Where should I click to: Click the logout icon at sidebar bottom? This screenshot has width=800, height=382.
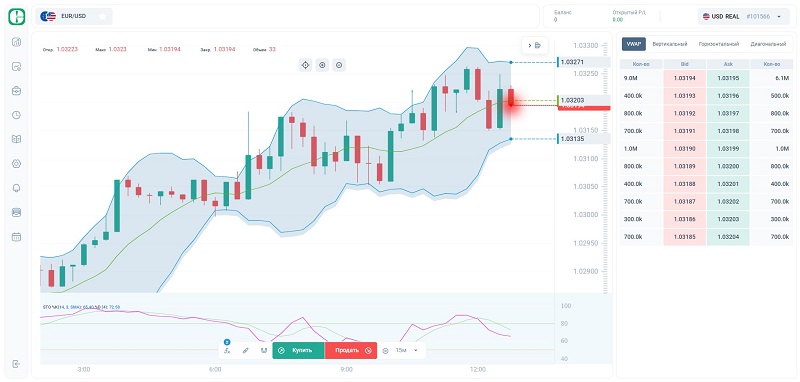point(16,364)
